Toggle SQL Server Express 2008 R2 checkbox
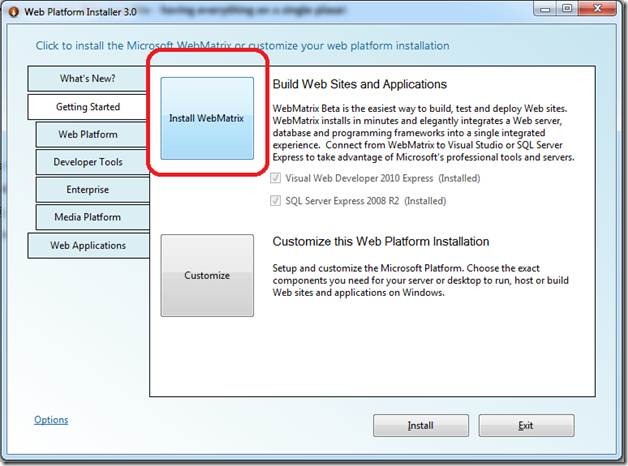Image resolution: width=628 pixels, height=466 pixels. coord(276,201)
